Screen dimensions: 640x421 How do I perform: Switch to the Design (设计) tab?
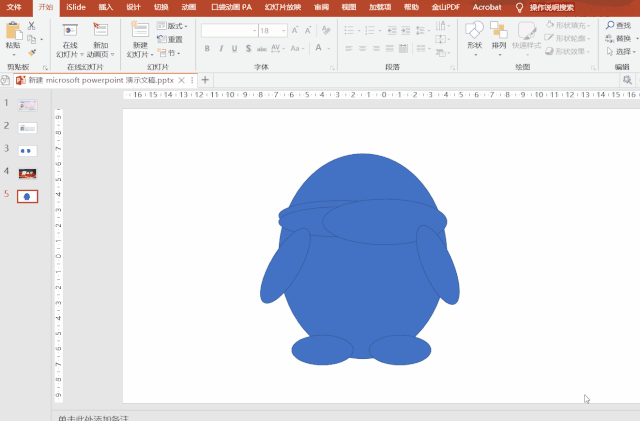point(133,7)
